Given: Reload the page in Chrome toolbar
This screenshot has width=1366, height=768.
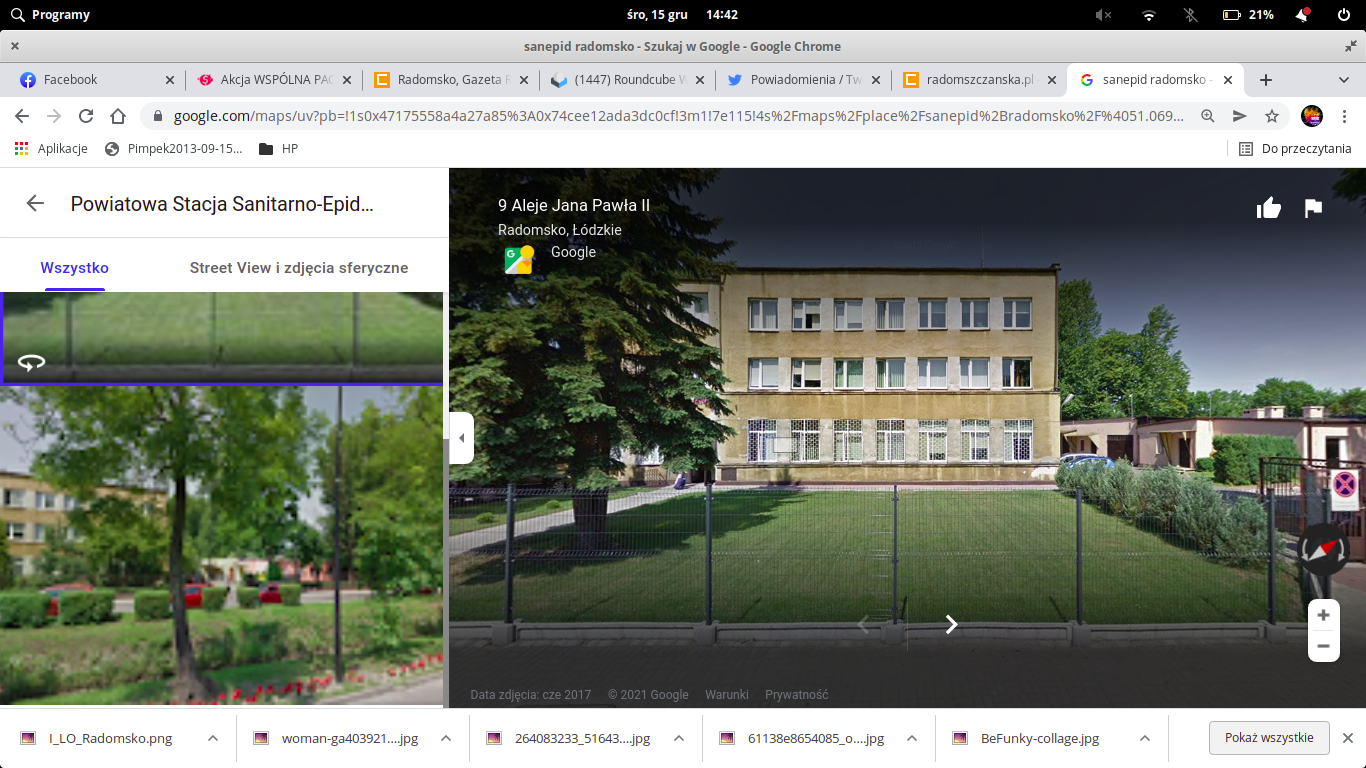Looking at the screenshot, I should 86,116.
